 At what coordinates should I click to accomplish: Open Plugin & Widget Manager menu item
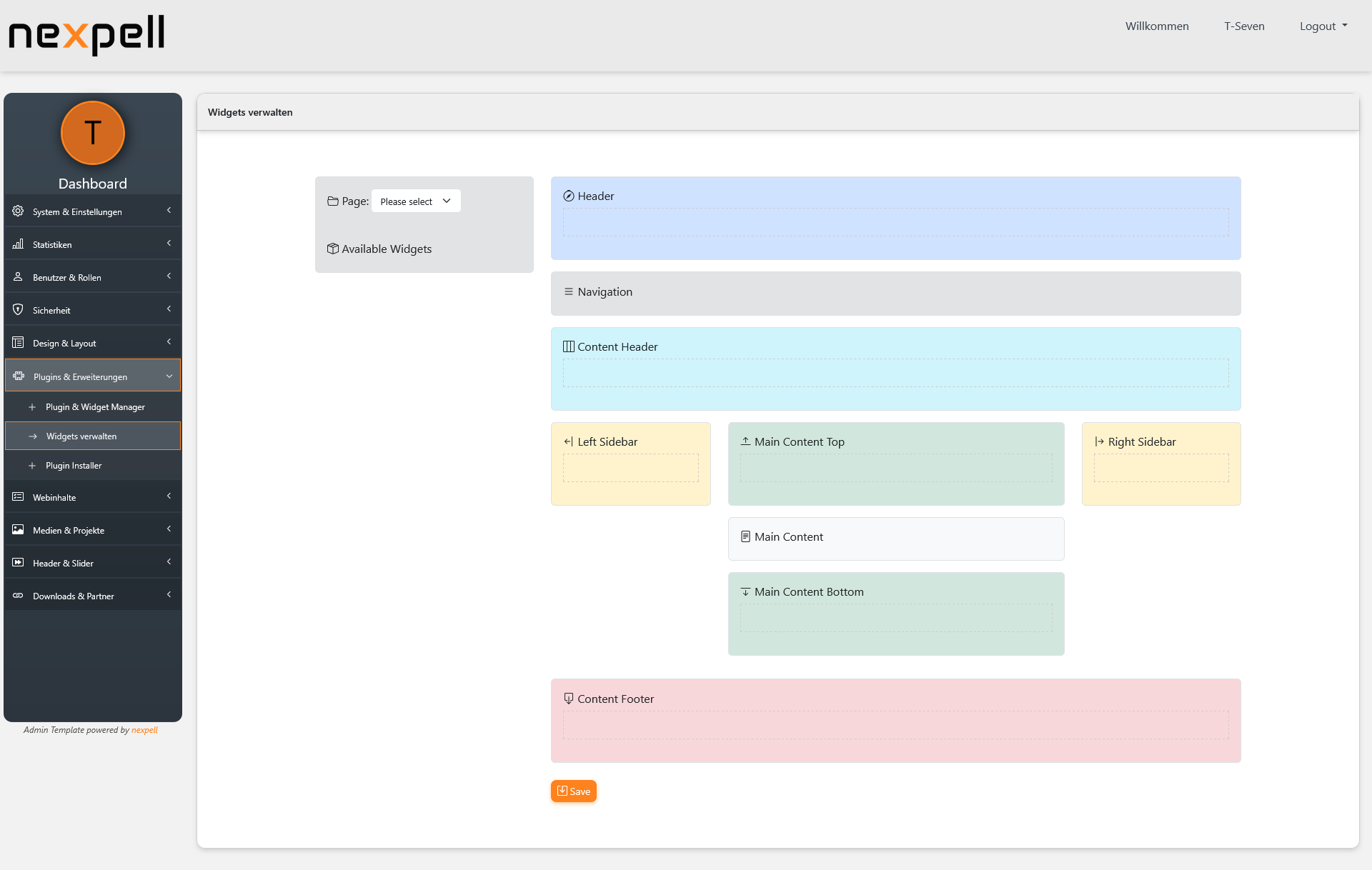[x=95, y=406]
